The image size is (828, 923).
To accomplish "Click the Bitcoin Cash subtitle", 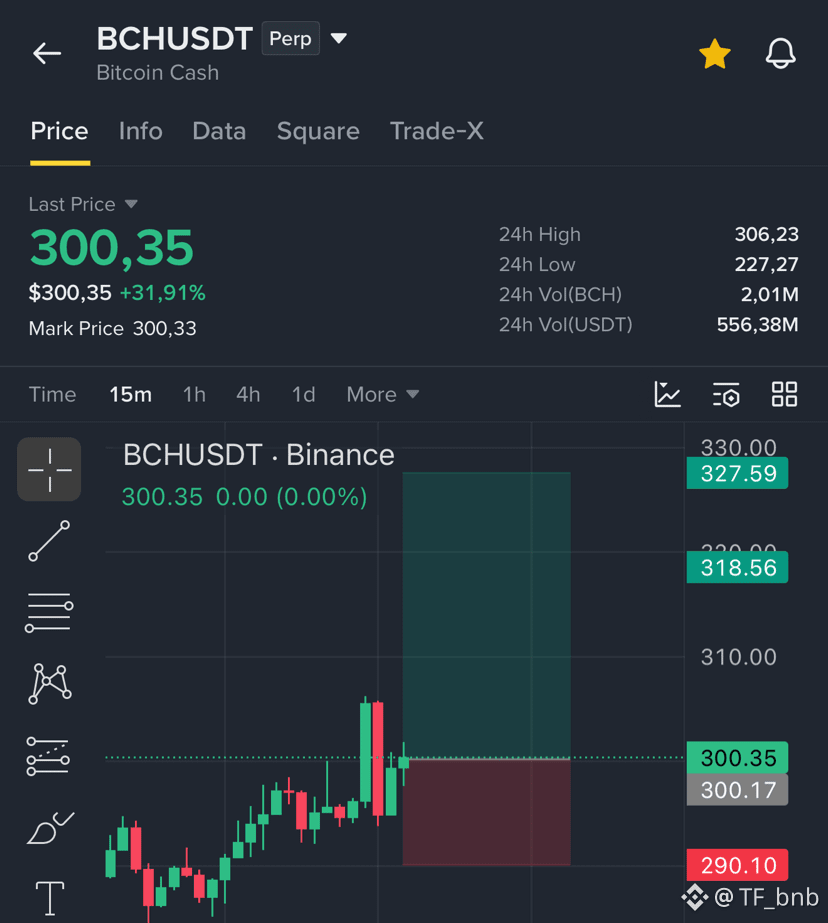I will (x=158, y=72).
